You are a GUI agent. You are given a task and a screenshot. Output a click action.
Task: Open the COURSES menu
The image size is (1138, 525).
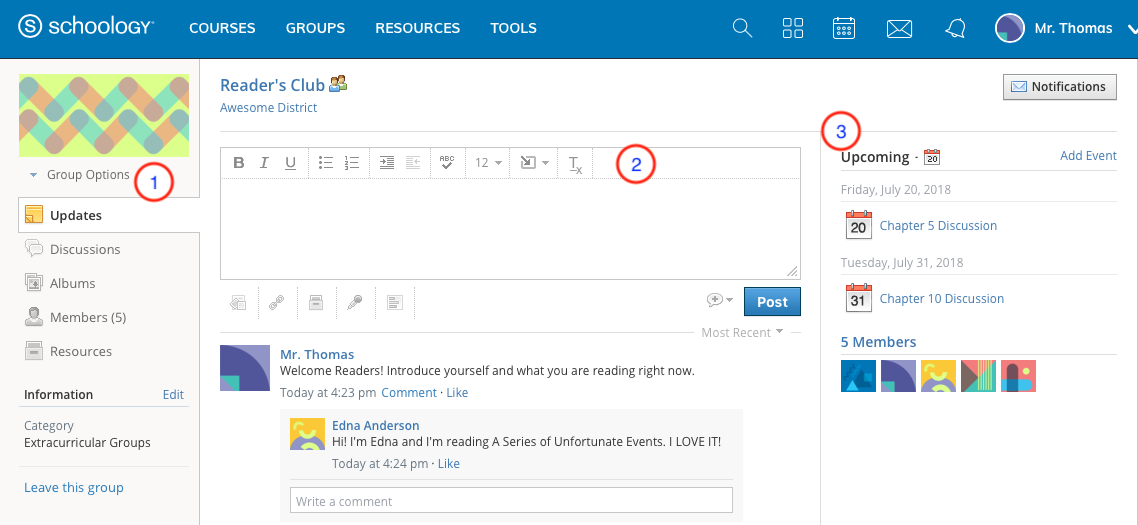pyautogui.click(x=222, y=28)
